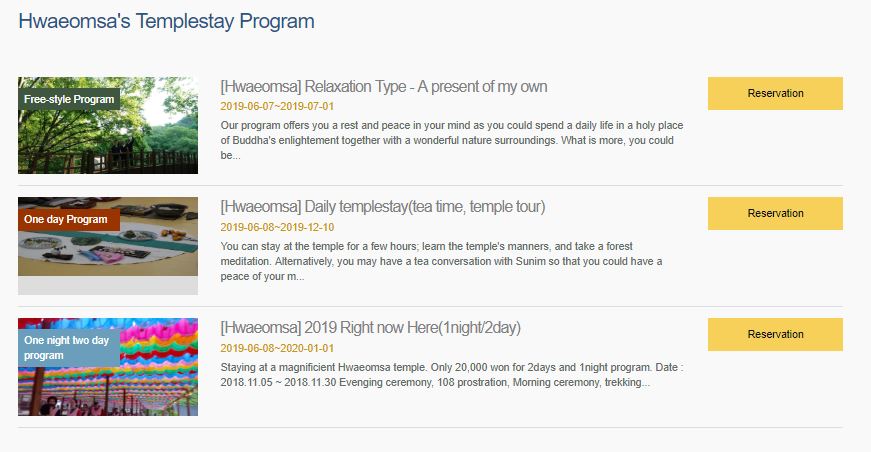Click the description starting 'You can stay at the temple'
Image resolution: width=871 pixels, height=452 pixels.
coord(440,261)
